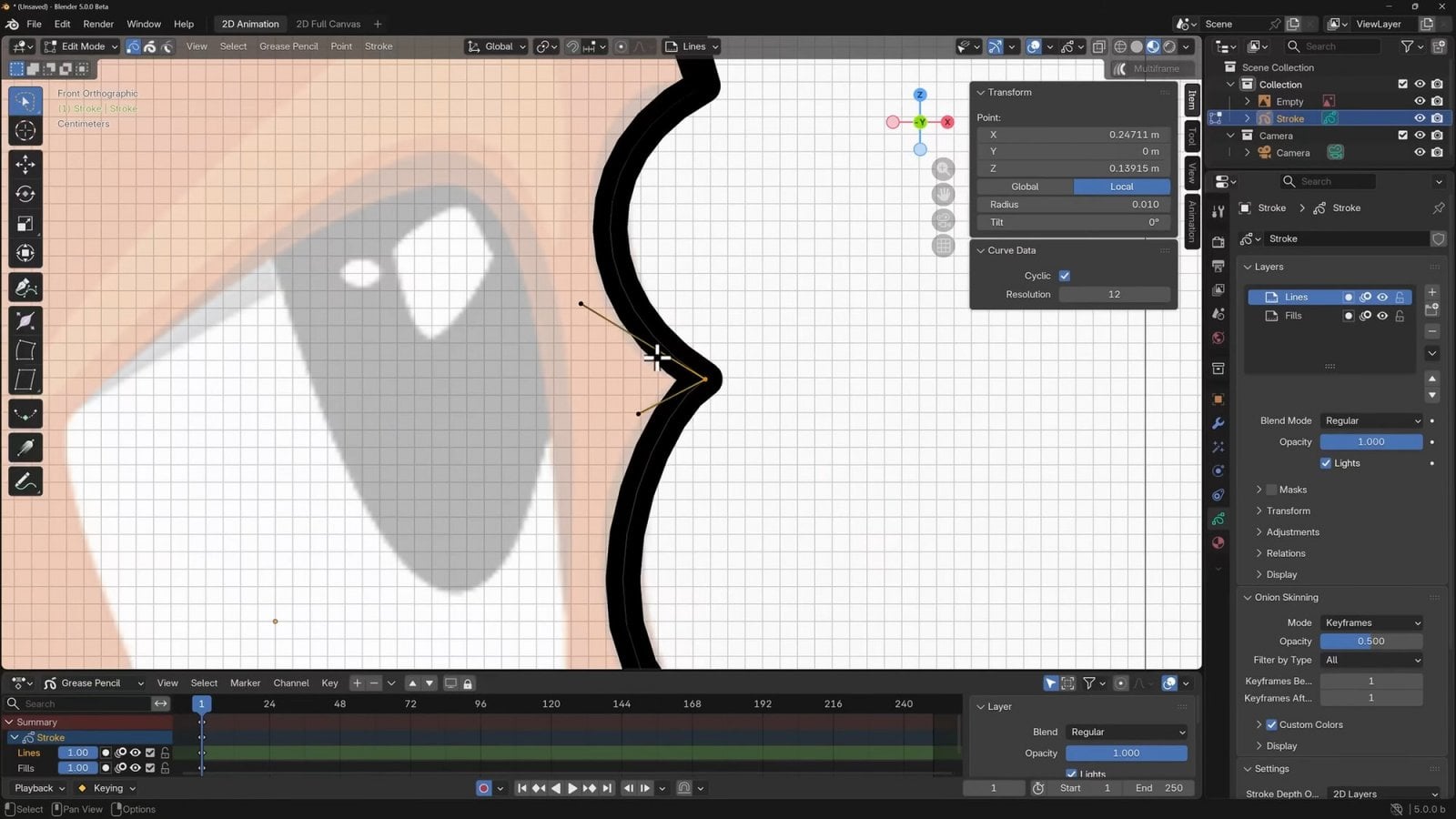Screen dimensions: 1456x819
Task: Open the Render menu
Action: pyautogui.click(x=98, y=24)
